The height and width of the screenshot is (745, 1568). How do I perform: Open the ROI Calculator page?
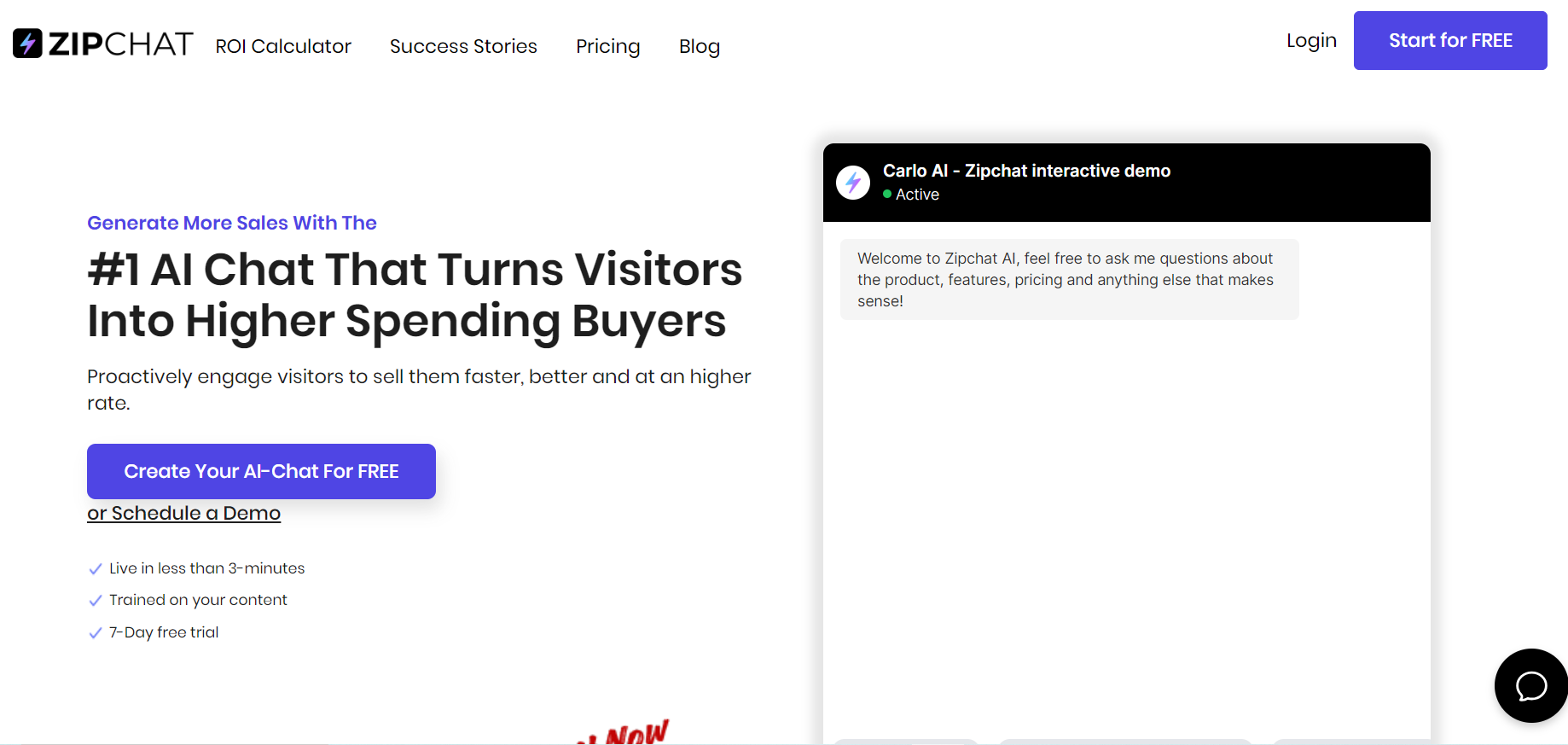(283, 46)
